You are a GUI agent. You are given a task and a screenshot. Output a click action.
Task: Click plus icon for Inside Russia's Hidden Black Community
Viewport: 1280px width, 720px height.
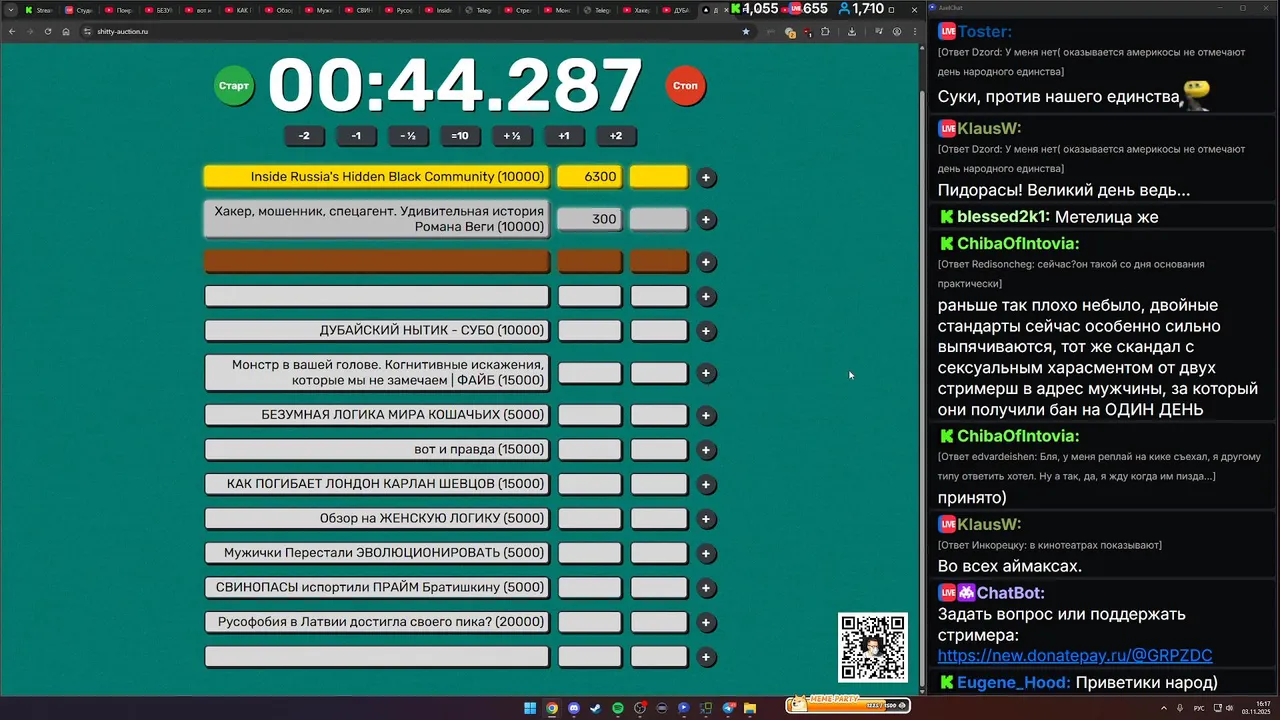pyautogui.click(x=706, y=178)
